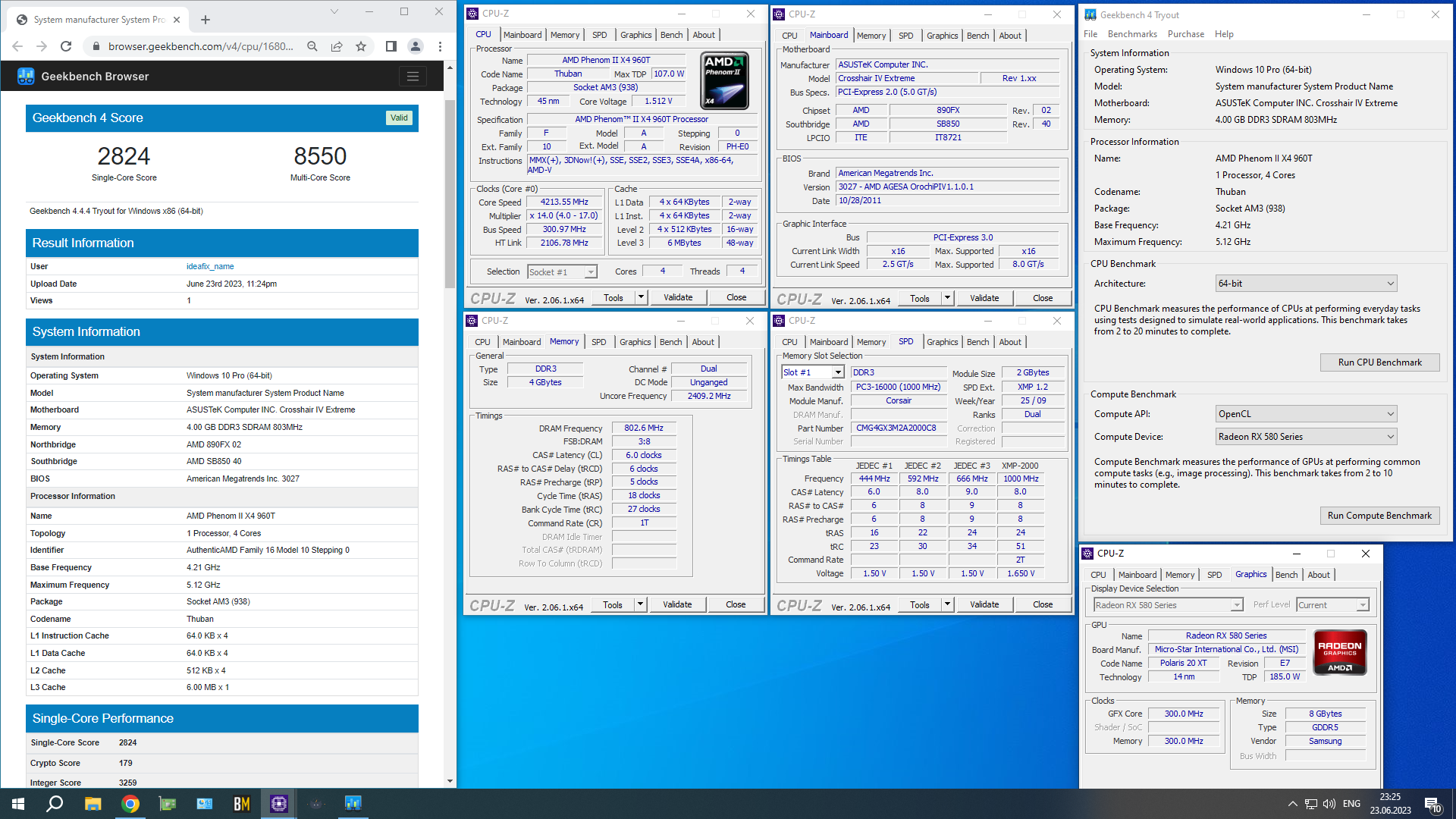Expand Tools arrow in CPU-Z CPU window
Image resolution: width=1456 pixels, height=819 pixels.
coord(641,297)
